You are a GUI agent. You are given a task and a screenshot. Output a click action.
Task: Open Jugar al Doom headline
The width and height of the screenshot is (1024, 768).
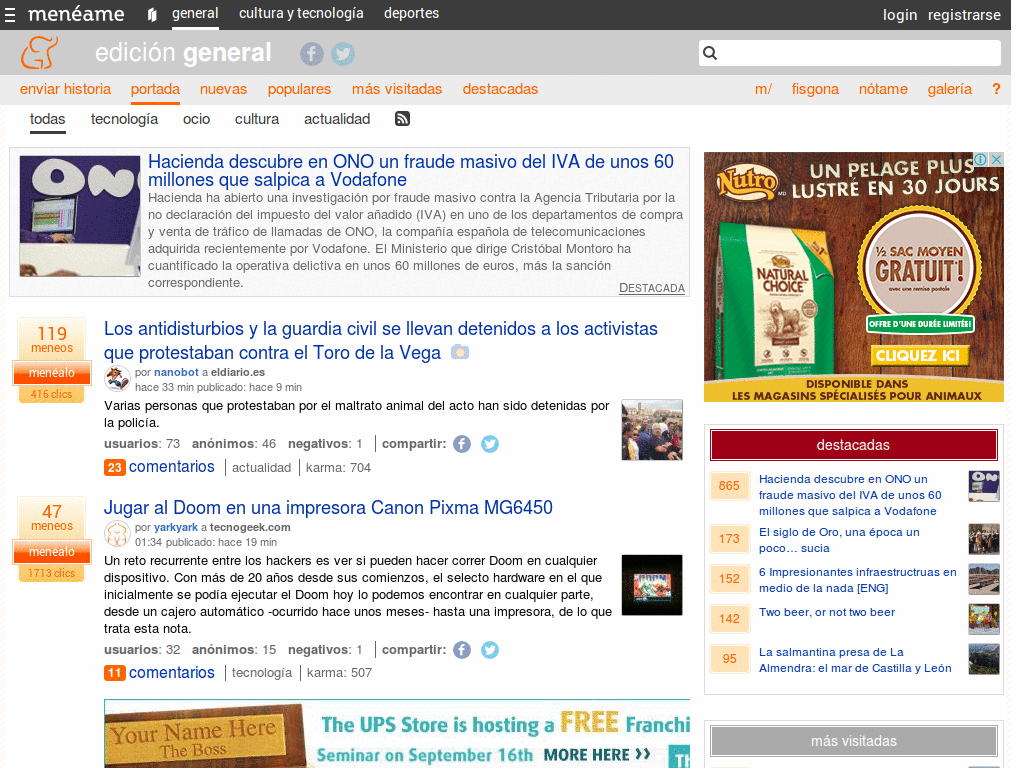pyautogui.click(x=328, y=507)
